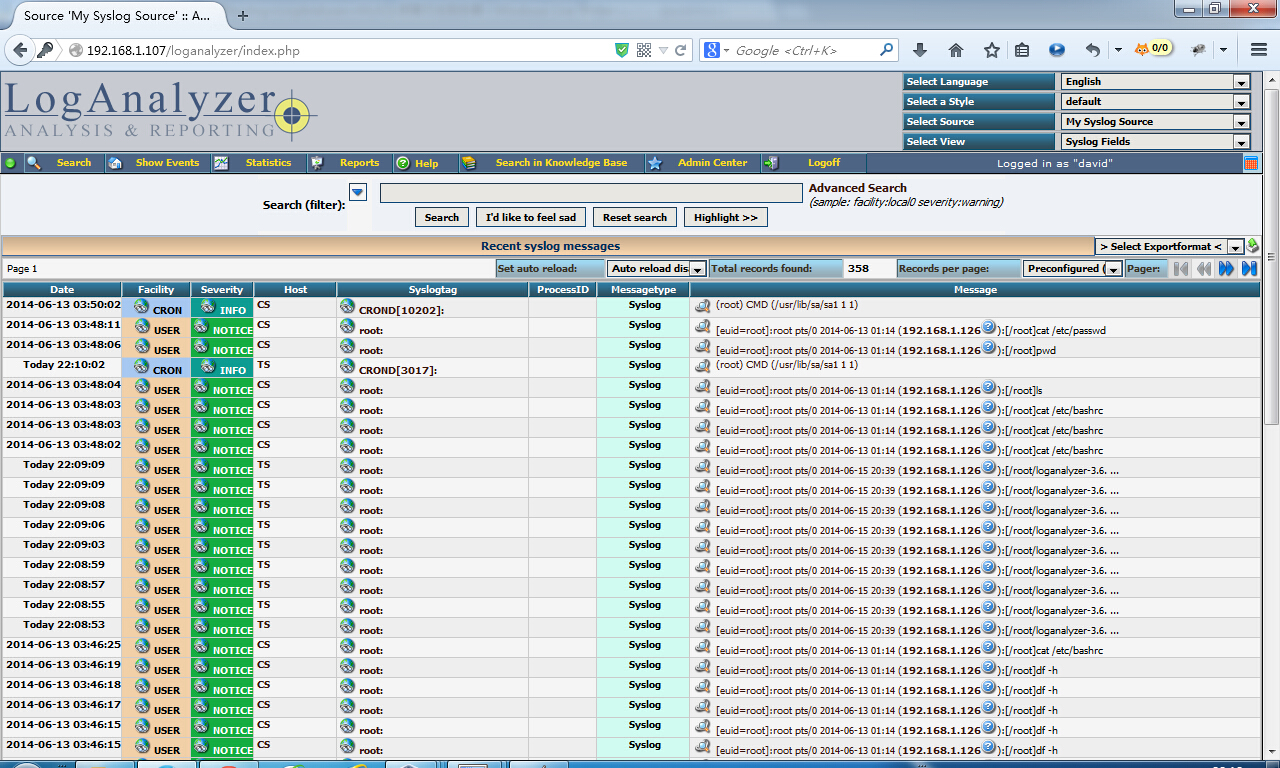The image size is (1280, 768).
Task: Open the Select Language dropdown showing English
Action: [x=1240, y=81]
